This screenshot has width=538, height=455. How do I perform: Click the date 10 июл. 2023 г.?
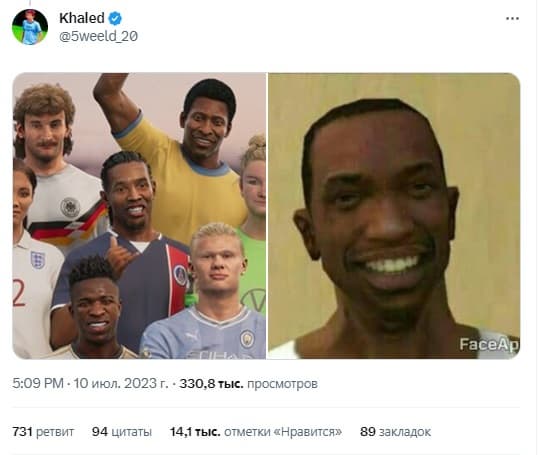coord(121,383)
